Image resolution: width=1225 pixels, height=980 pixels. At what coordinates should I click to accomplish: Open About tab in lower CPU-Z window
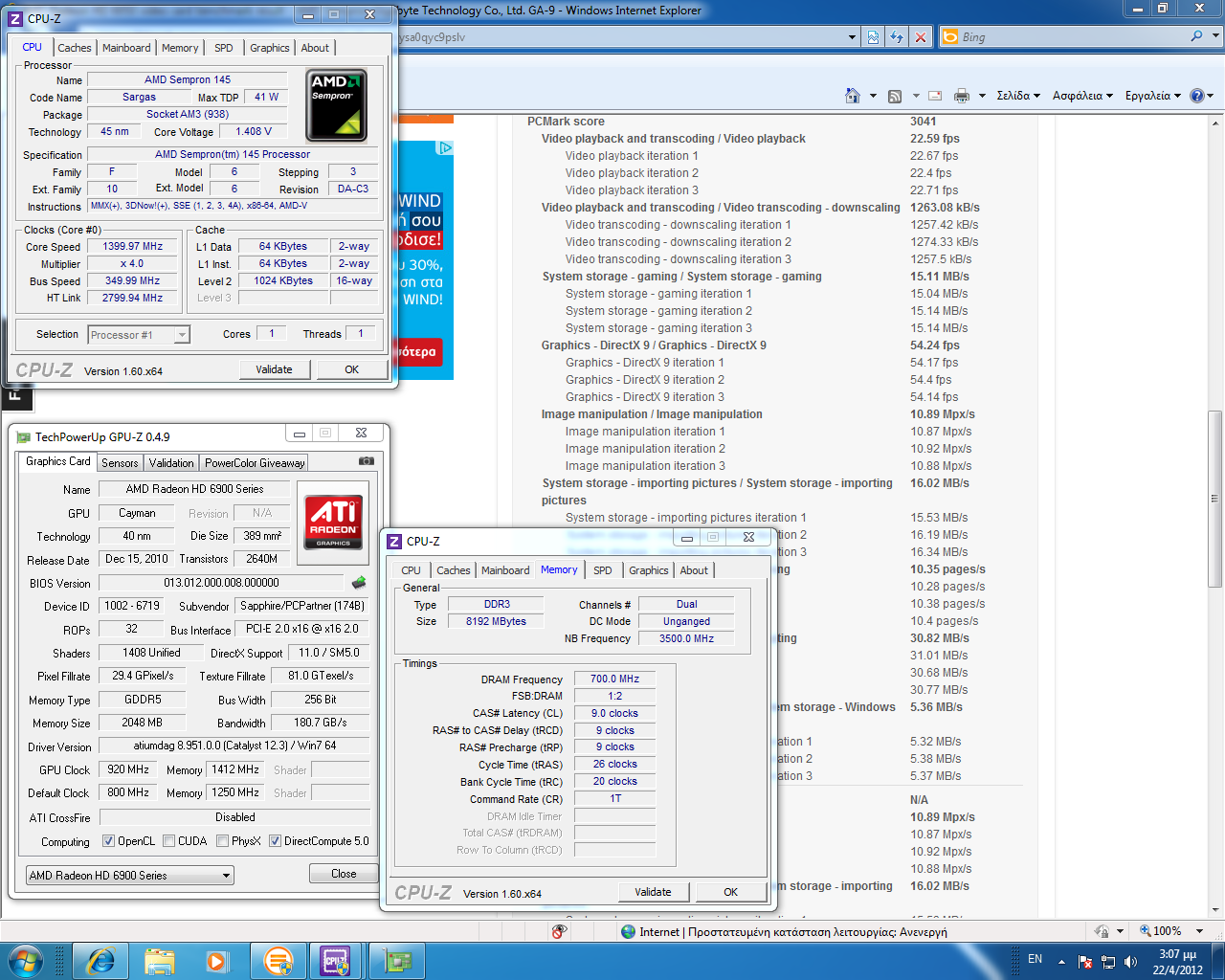(x=694, y=570)
